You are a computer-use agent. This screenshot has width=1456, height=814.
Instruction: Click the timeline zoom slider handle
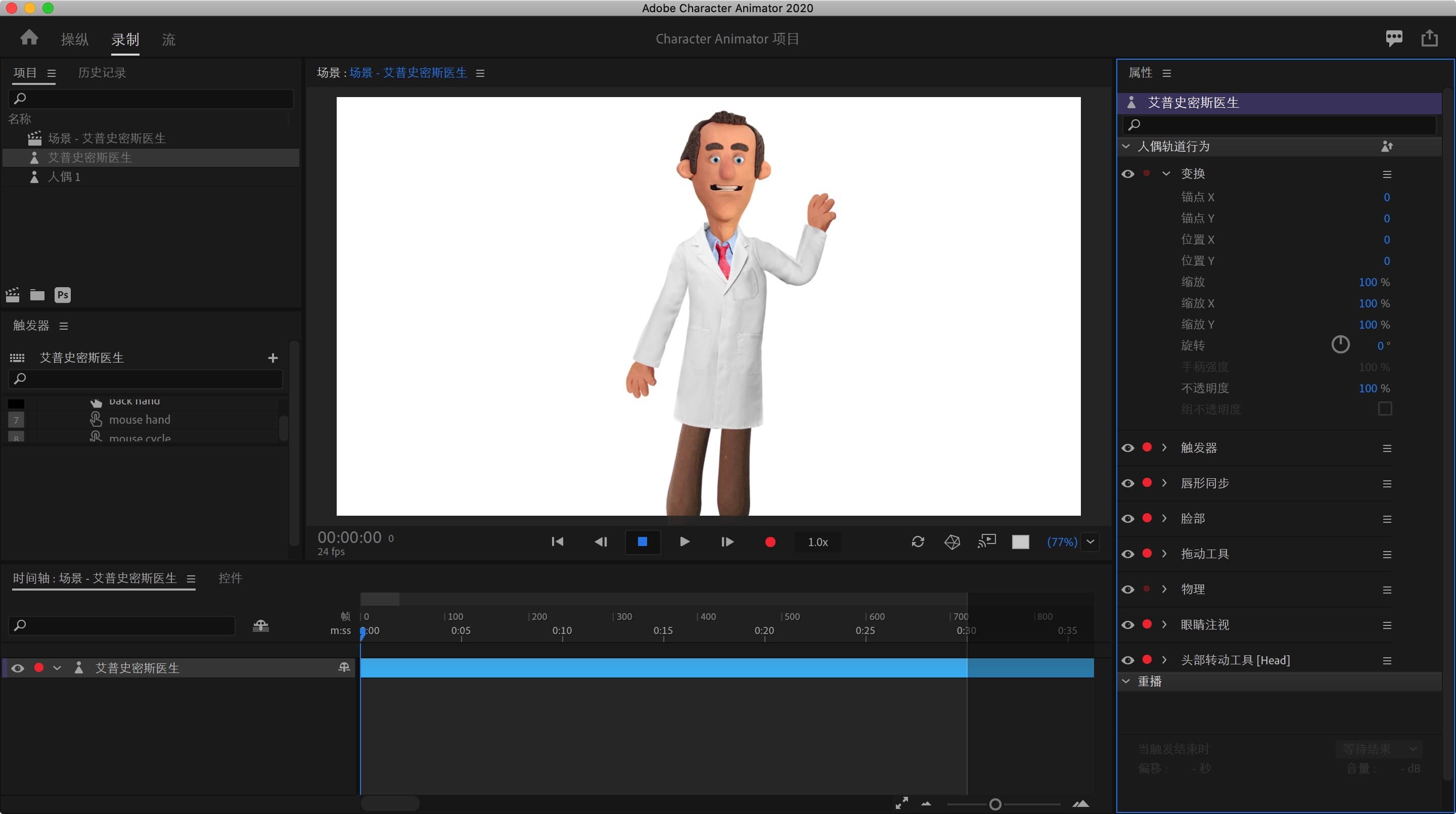point(995,804)
